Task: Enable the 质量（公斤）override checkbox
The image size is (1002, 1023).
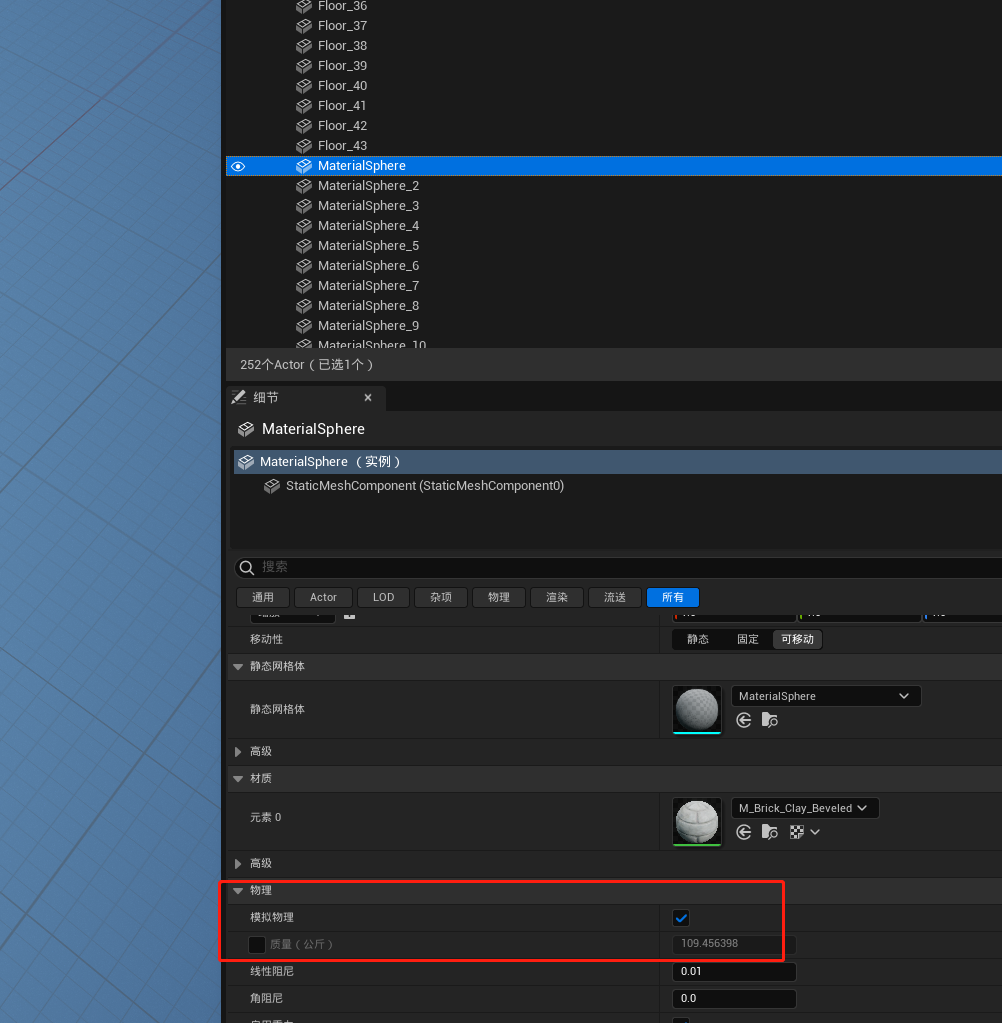Action: [x=257, y=945]
